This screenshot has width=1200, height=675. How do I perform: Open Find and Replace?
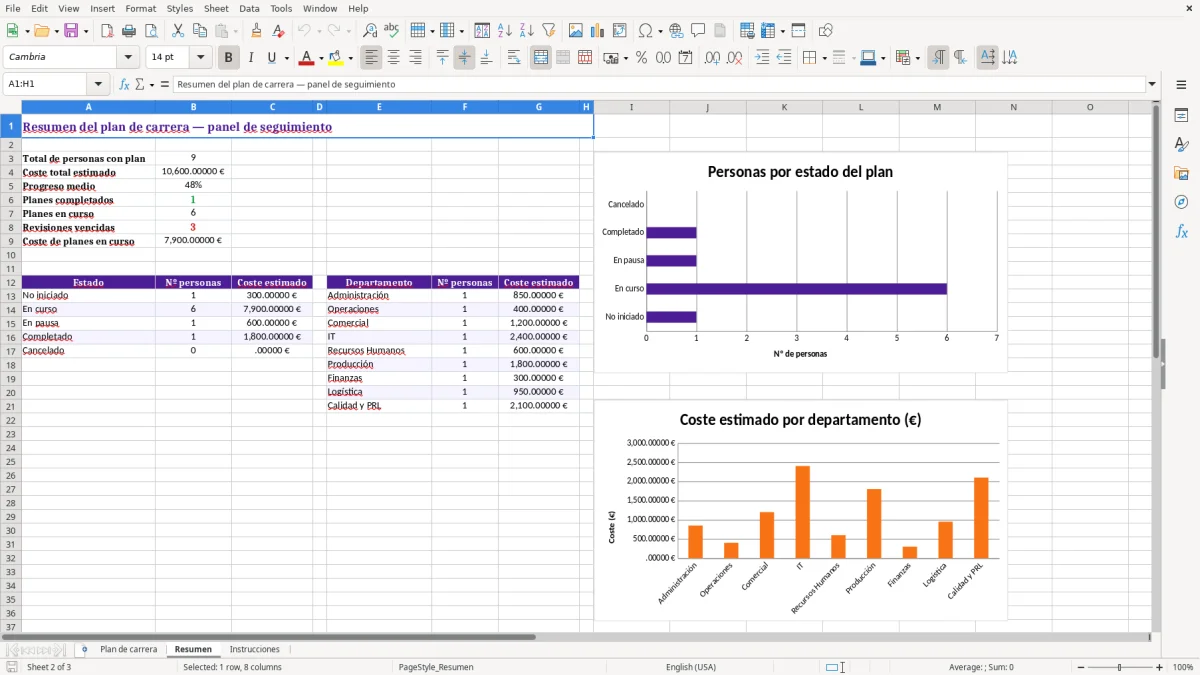370,31
